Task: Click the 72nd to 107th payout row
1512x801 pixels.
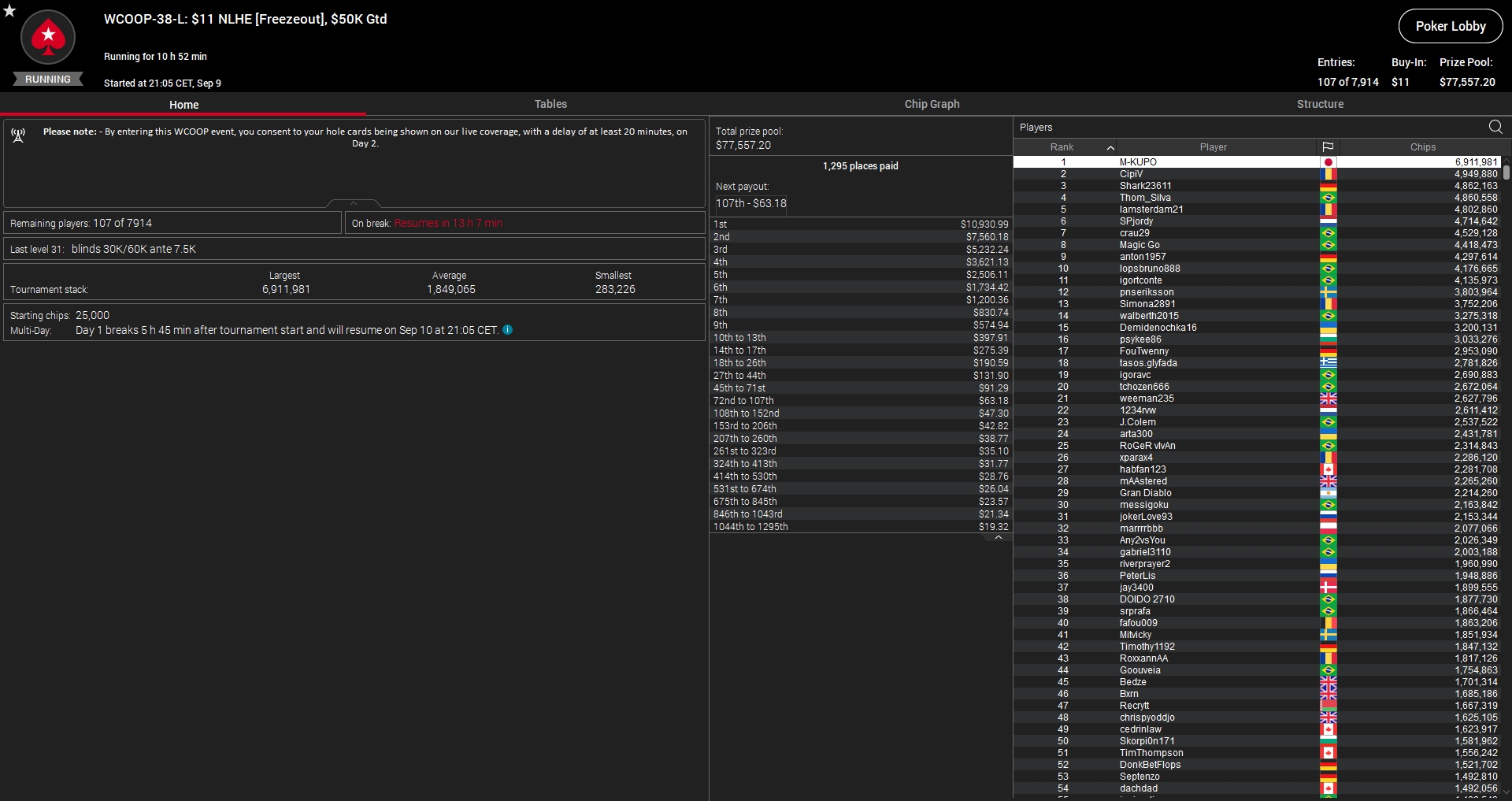Action: coord(861,401)
